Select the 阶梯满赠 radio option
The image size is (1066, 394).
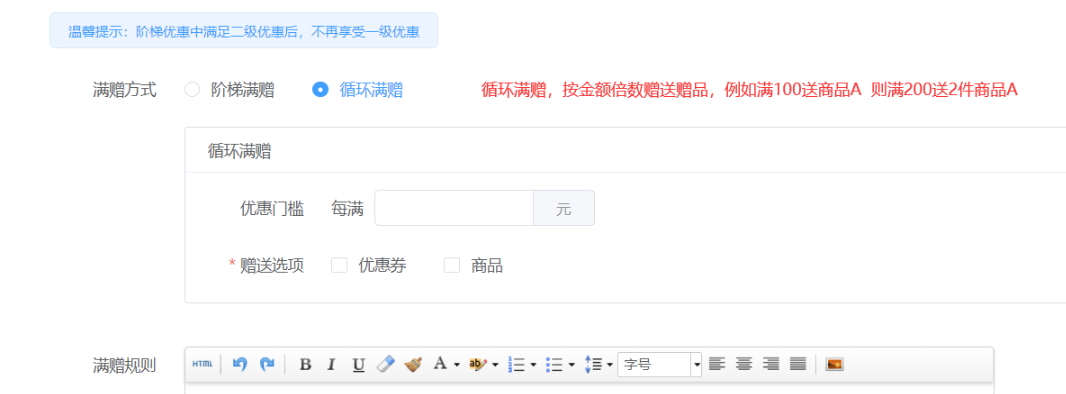192,90
